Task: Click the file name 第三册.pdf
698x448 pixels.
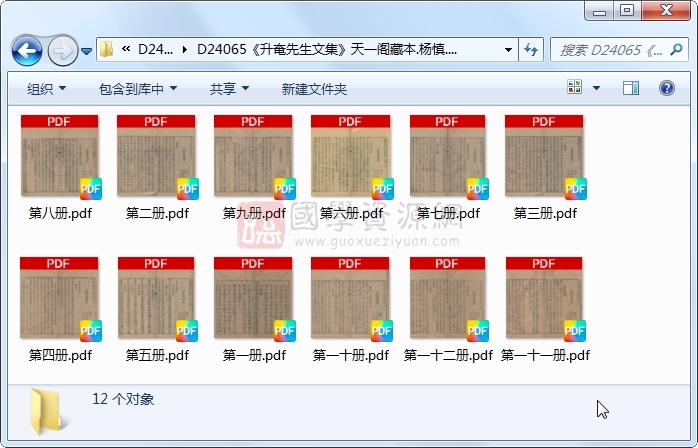Action: pyautogui.click(x=545, y=213)
